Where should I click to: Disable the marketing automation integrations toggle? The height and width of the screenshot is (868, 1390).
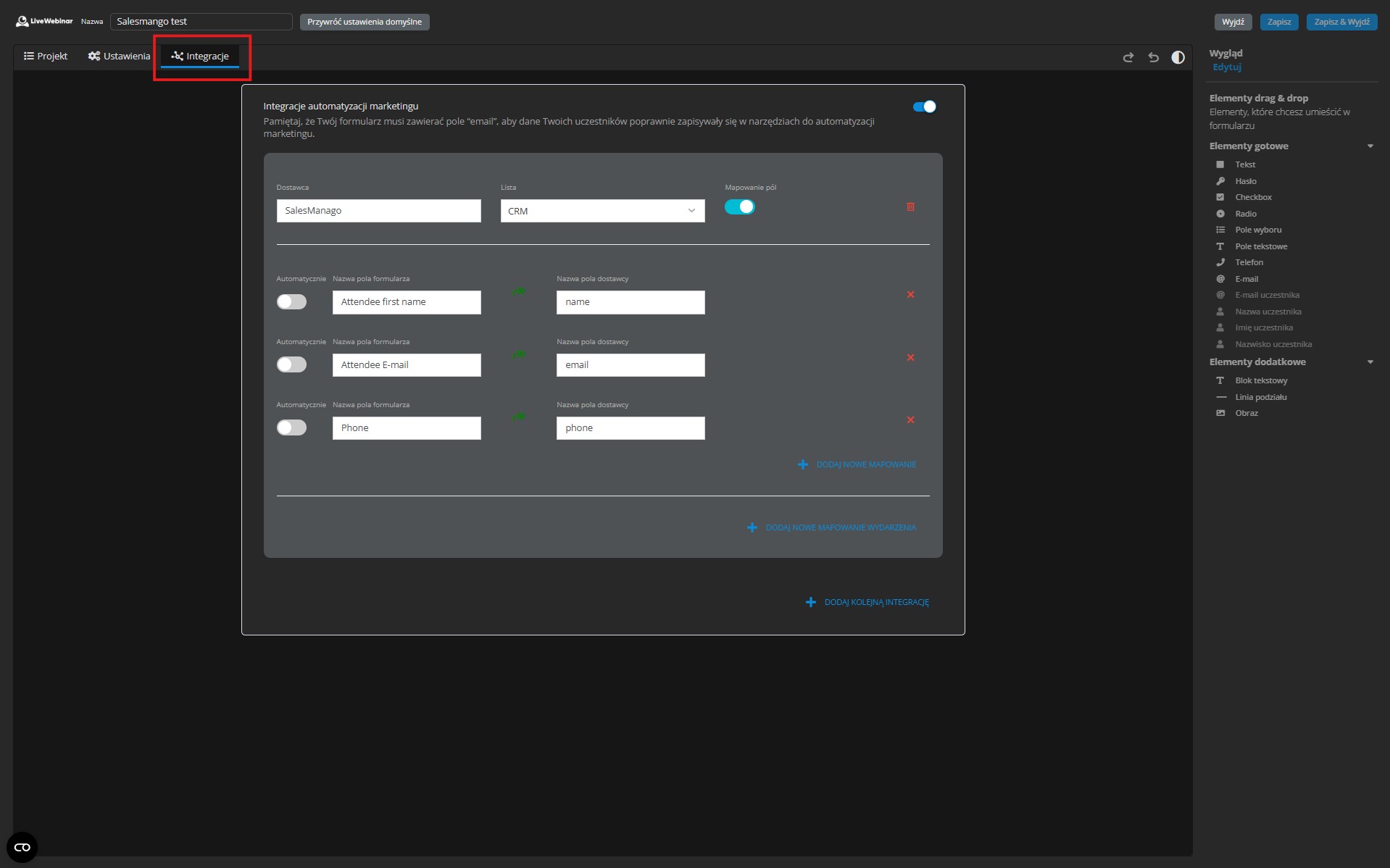(x=923, y=107)
